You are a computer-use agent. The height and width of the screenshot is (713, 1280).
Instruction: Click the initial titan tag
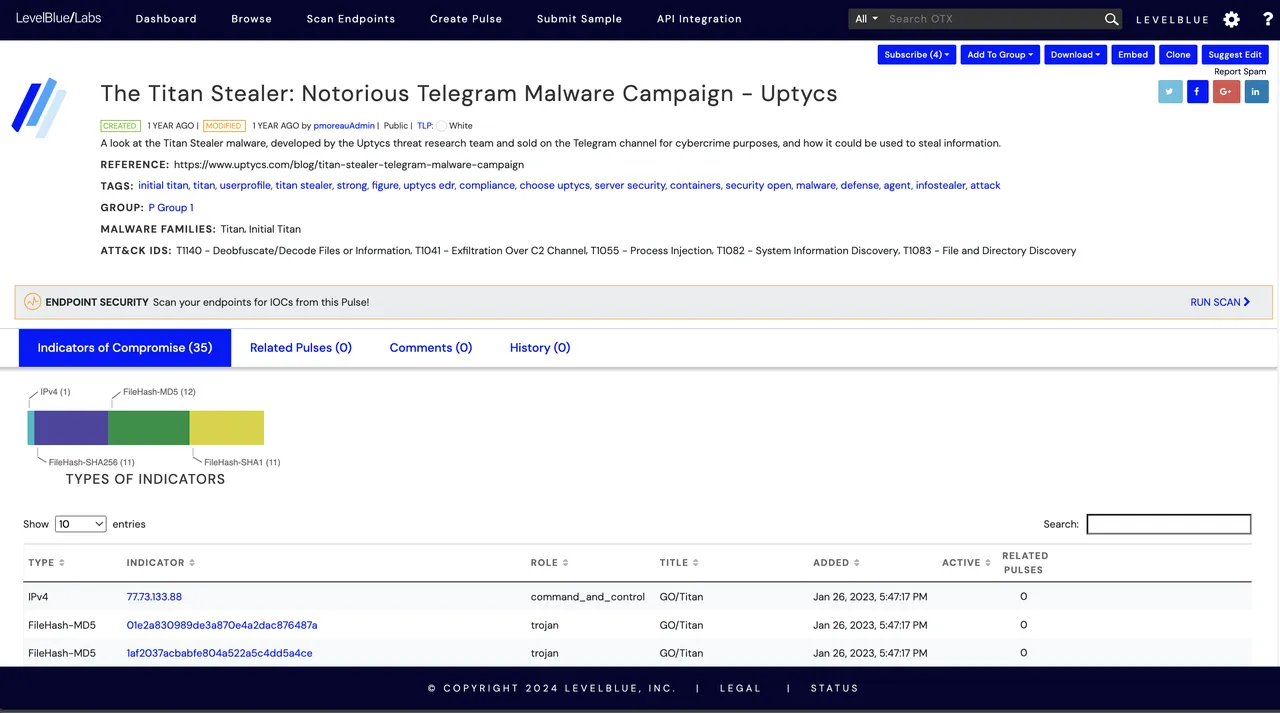pos(163,186)
